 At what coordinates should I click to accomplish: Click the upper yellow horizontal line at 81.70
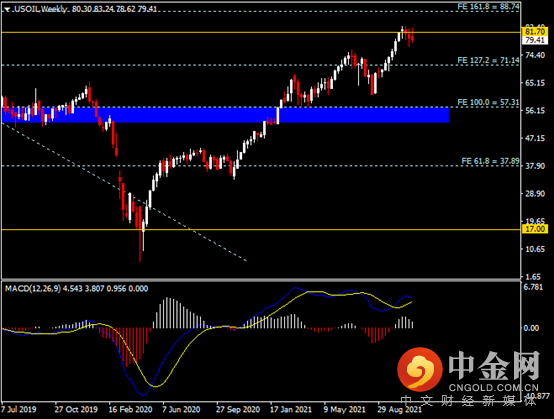tap(261, 32)
